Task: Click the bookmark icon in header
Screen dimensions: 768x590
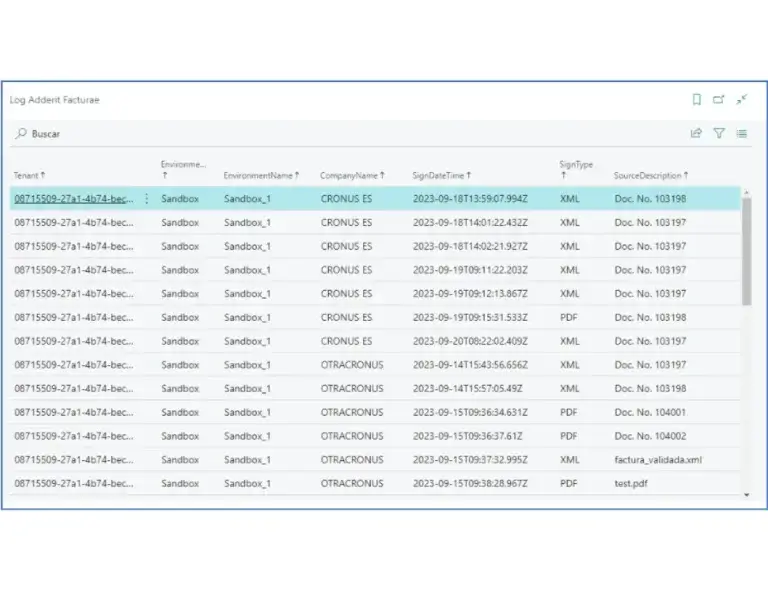Action: pyautogui.click(x=697, y=99)
